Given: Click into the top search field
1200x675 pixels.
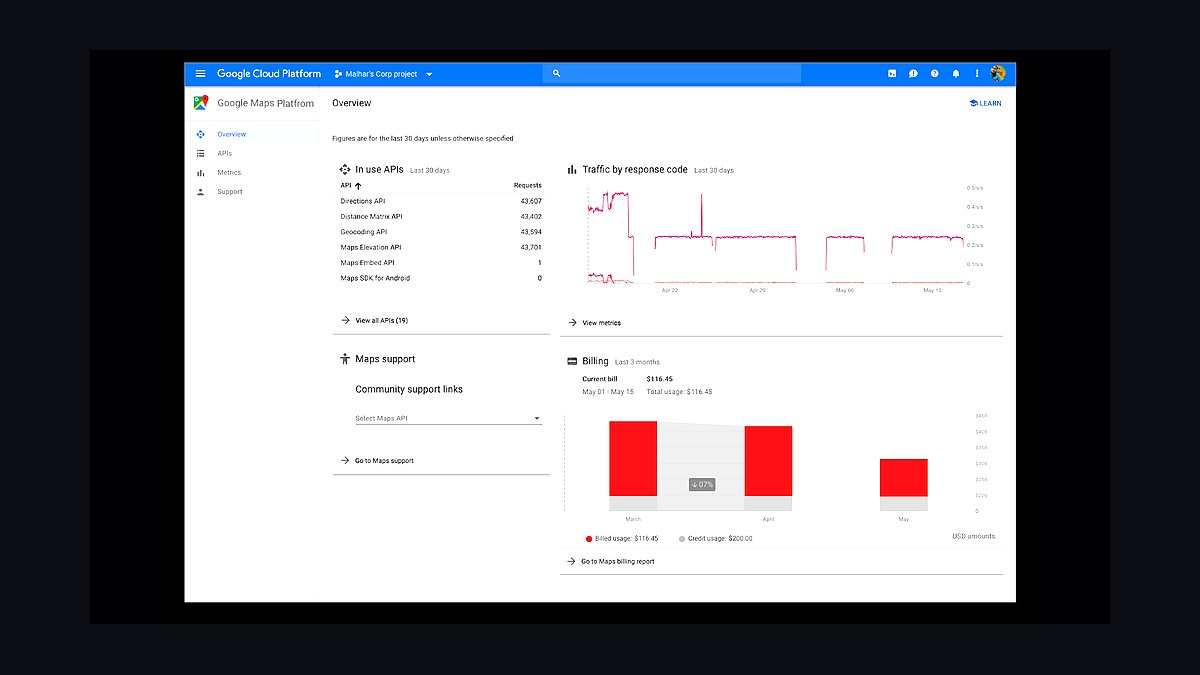Looking at the screenshot, I should 672,74.
